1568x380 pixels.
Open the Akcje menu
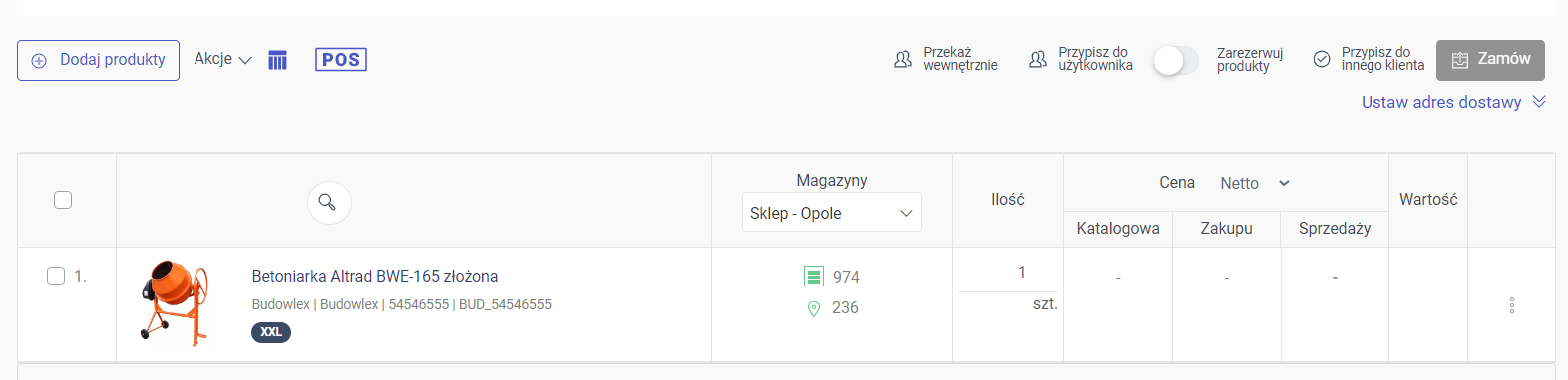point(222,59)
